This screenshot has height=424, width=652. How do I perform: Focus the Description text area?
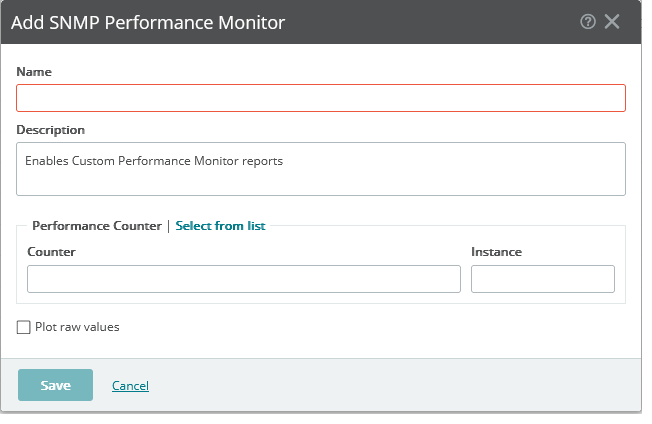point(321,168)
